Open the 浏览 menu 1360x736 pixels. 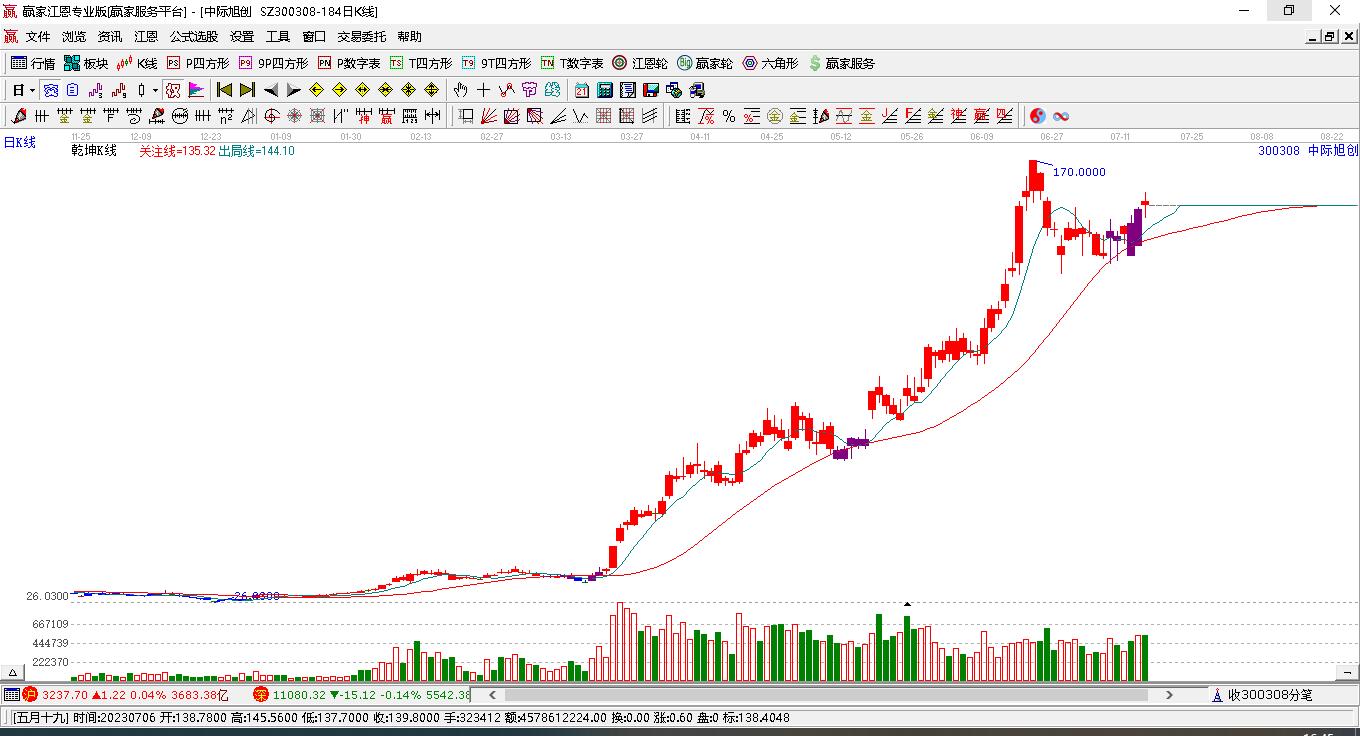point(74,37)
